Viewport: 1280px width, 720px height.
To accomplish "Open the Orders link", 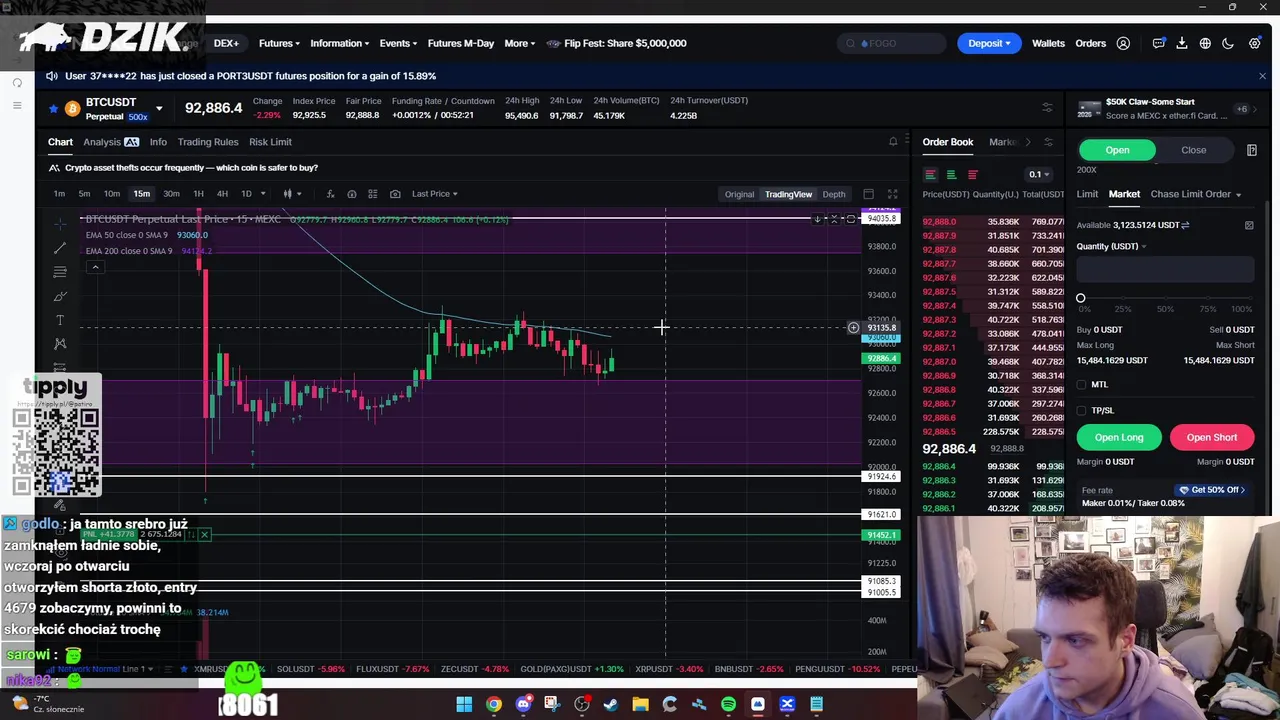I will click(x=1090, y=43).
